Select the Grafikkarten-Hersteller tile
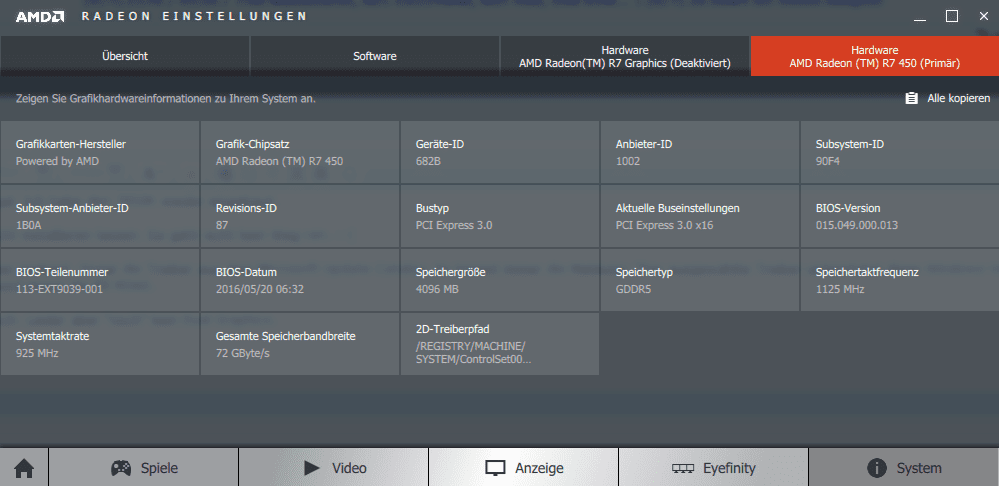This screenshot has height=486, width=999. tap(100, 152)
